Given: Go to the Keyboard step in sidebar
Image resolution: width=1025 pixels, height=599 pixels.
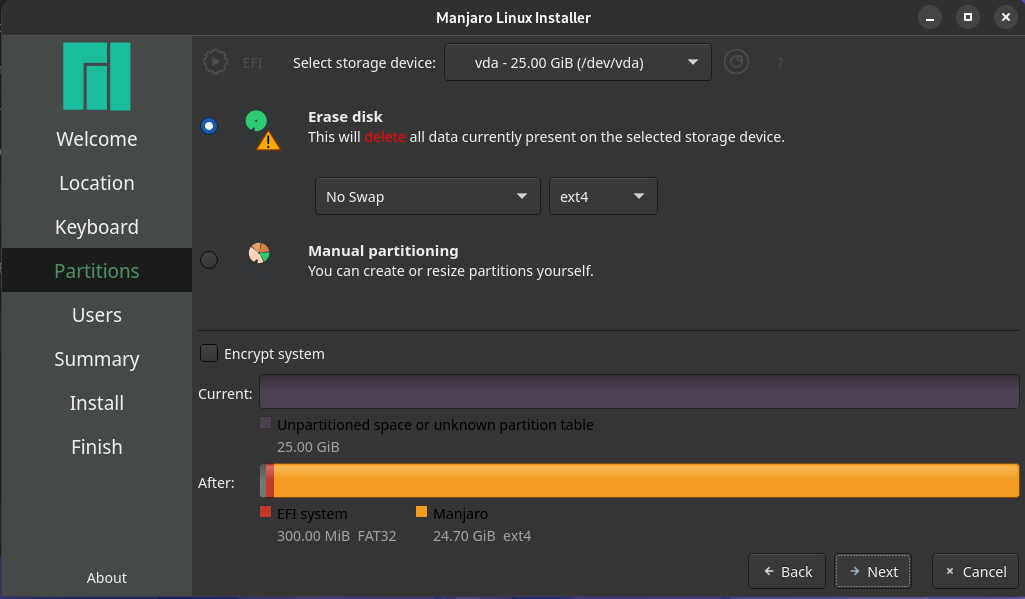Looking at the screenshot, I should [96, 227].
